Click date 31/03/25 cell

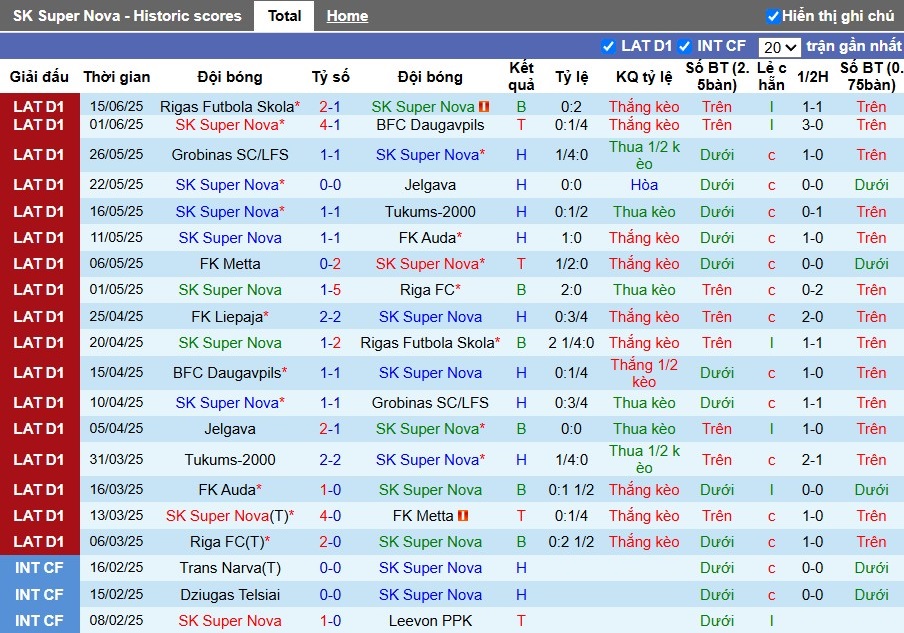116,459
